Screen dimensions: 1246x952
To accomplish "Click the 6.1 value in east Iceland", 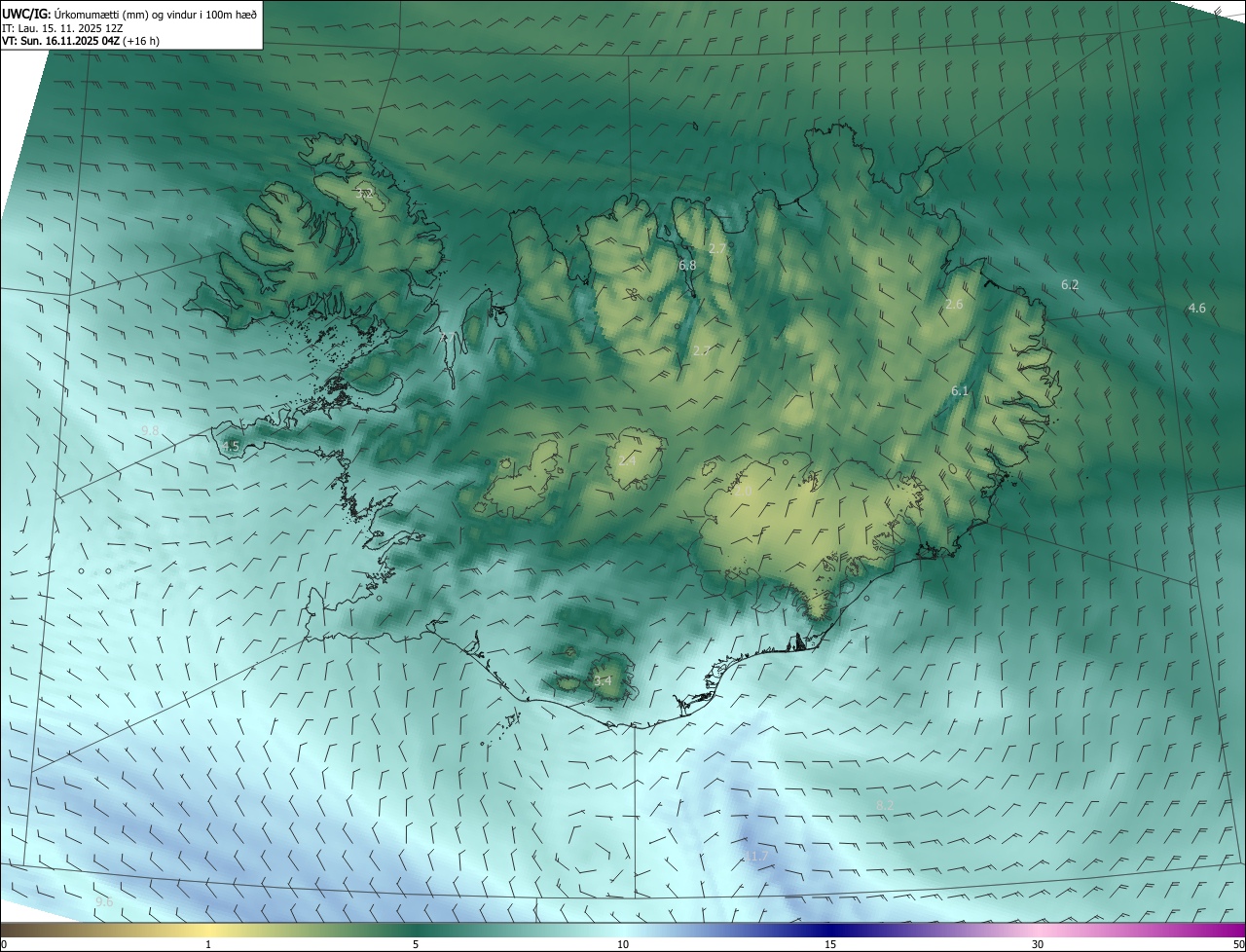I will [959, 390].
